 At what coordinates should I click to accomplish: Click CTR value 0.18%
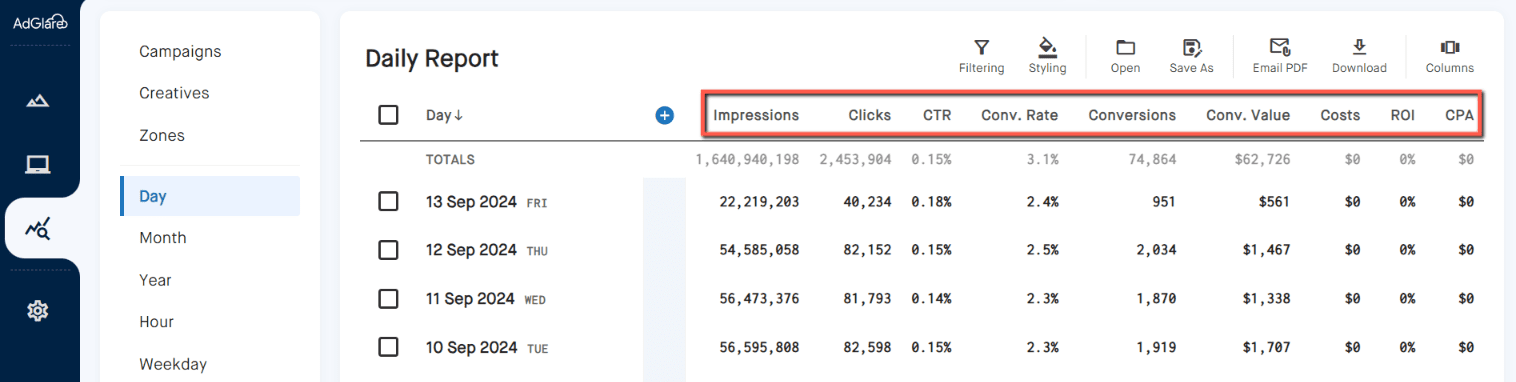point(931,202)
